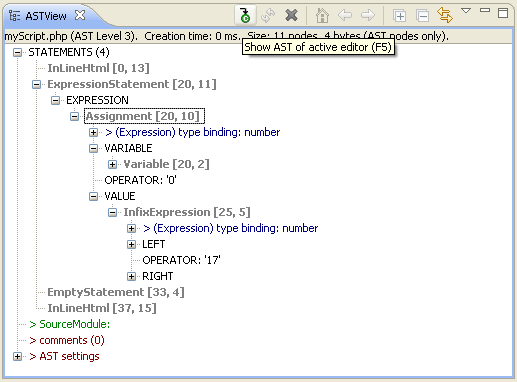Screen dimensions: 517x382
Task: Click the Clear AST cross icon
Action: 291,15
